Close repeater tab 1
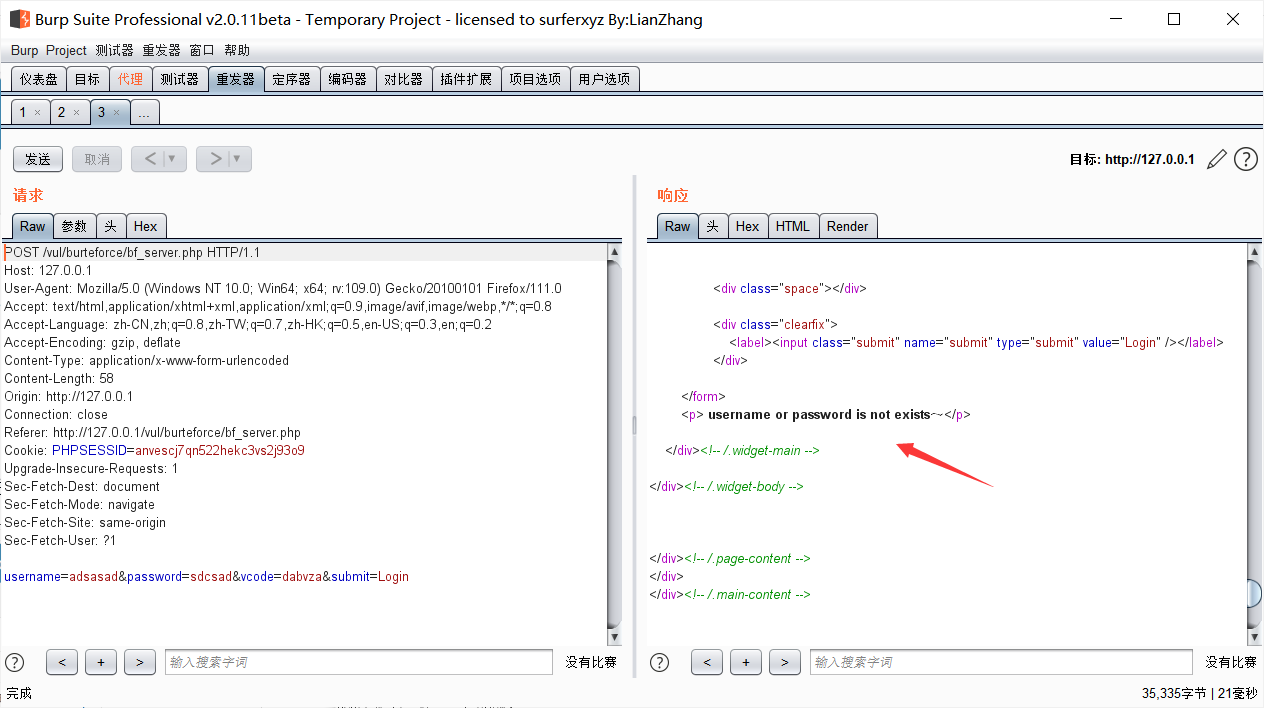 click(x=38, y=113)
